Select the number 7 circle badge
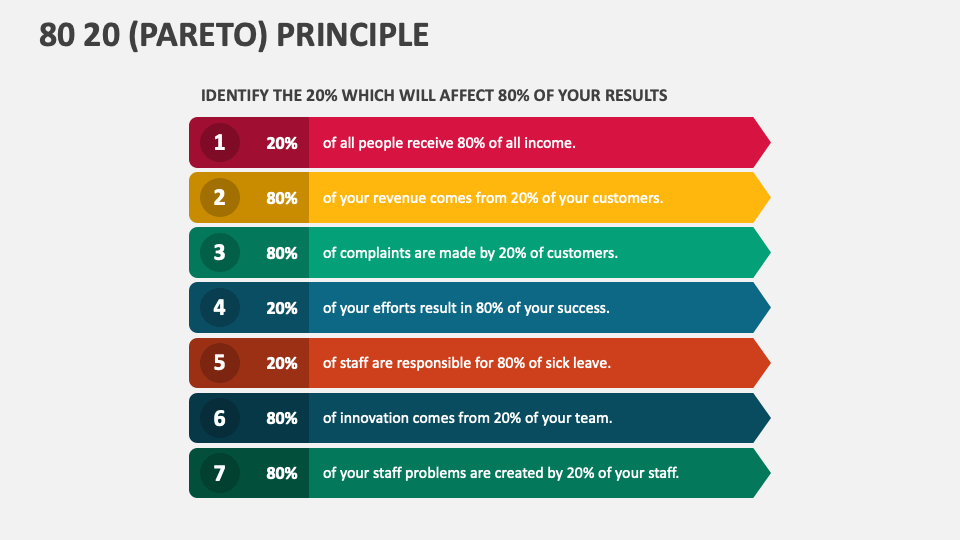The width and height of the screenshot is (960, 540). [x=219, y=473]
